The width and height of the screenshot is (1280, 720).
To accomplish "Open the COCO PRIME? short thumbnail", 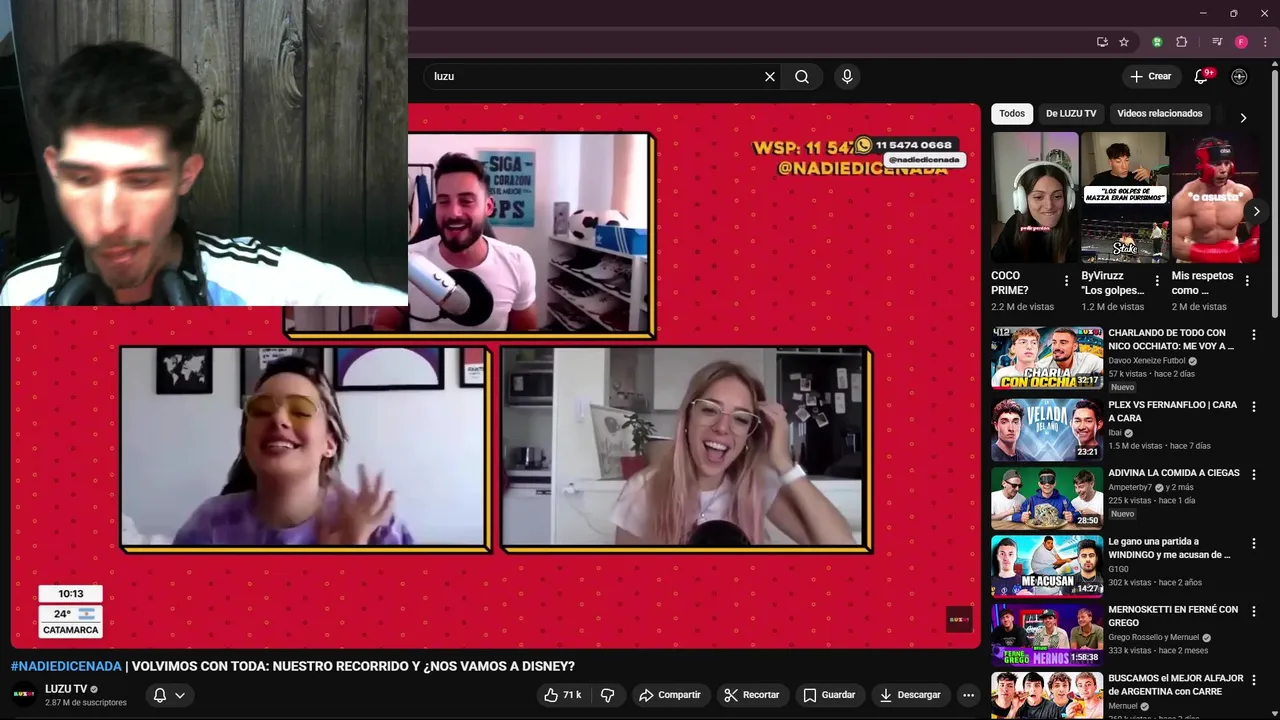I will tap(1035, 197).
